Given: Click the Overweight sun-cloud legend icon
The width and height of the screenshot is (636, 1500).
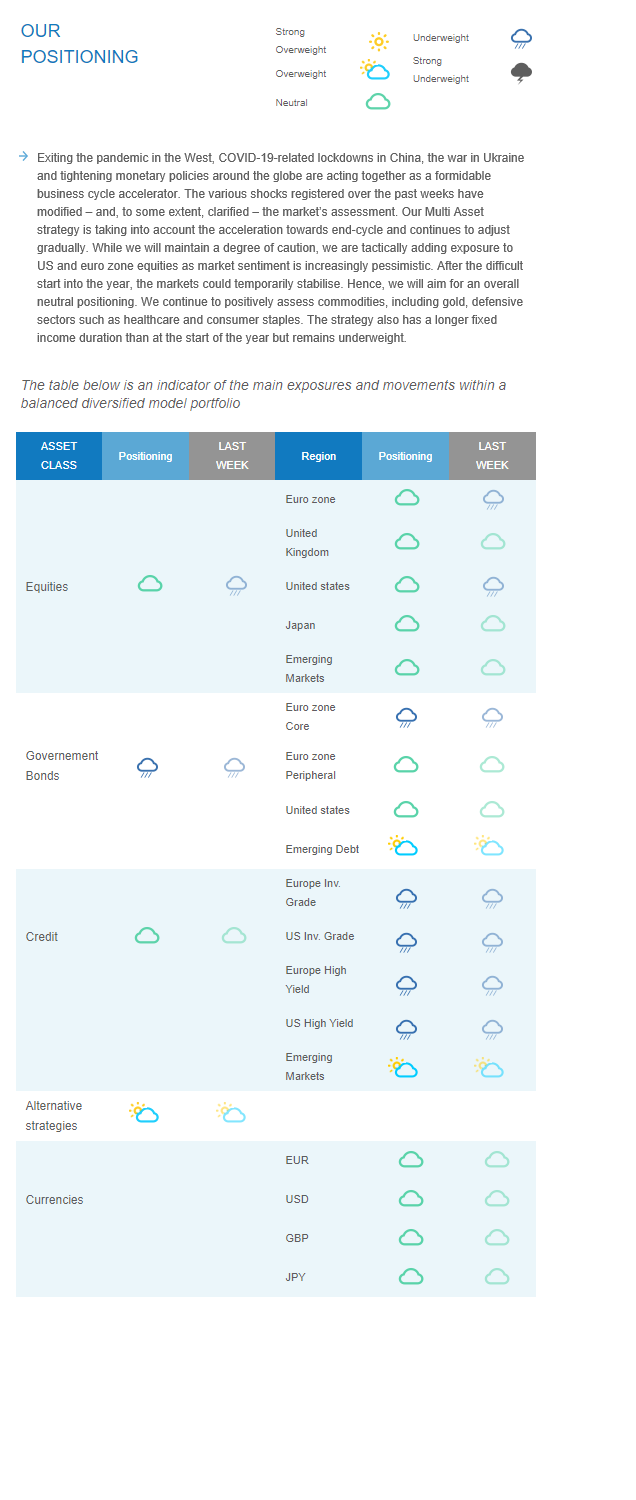Looking at the screenshot, I should tap(375, 70).
